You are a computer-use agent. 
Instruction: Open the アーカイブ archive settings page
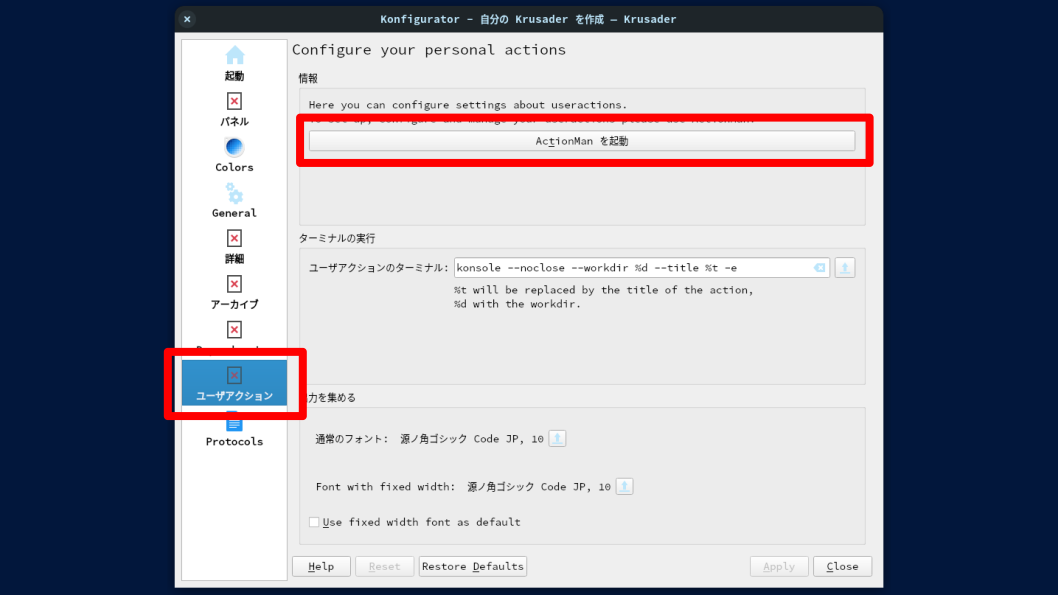click(x=234, y=292)
